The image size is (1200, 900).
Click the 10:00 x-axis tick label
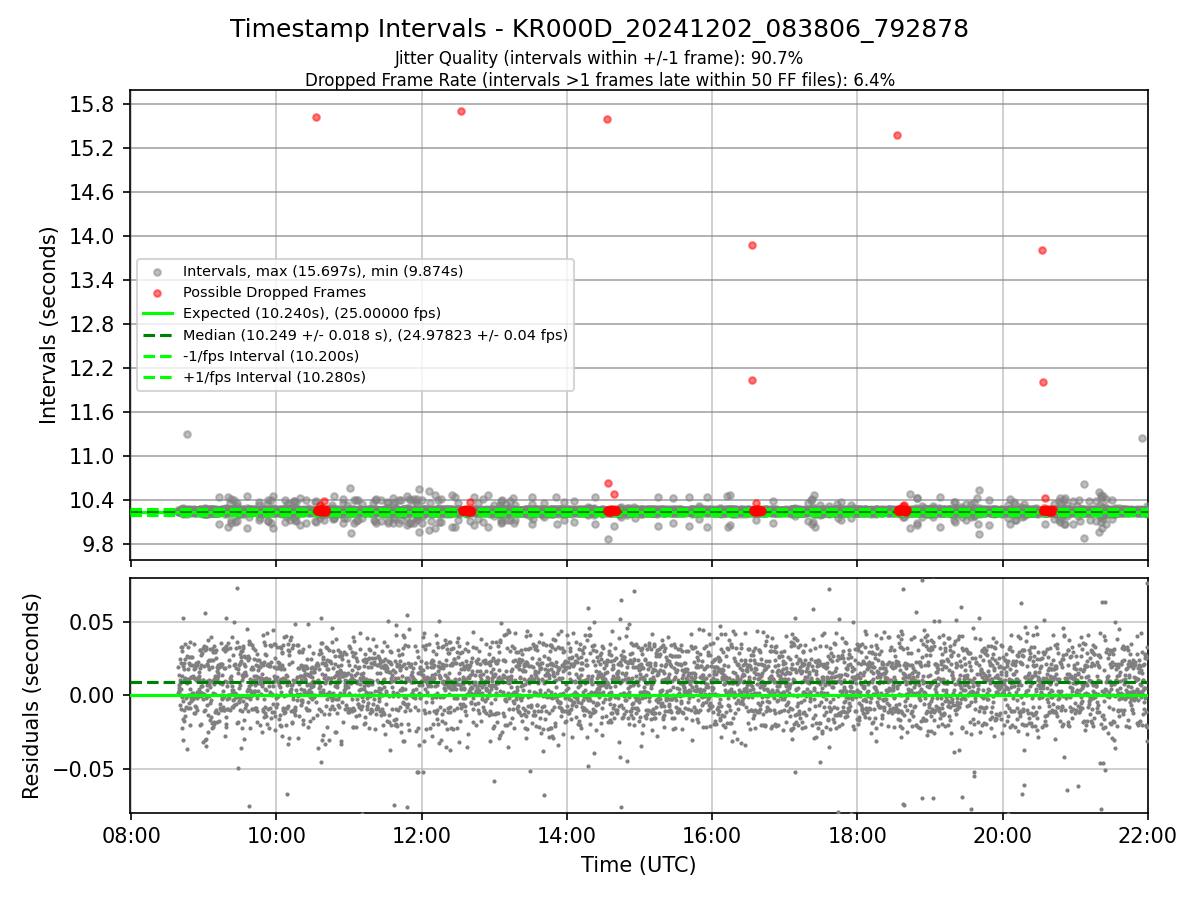pyautogui.click(x=276, y=837)
